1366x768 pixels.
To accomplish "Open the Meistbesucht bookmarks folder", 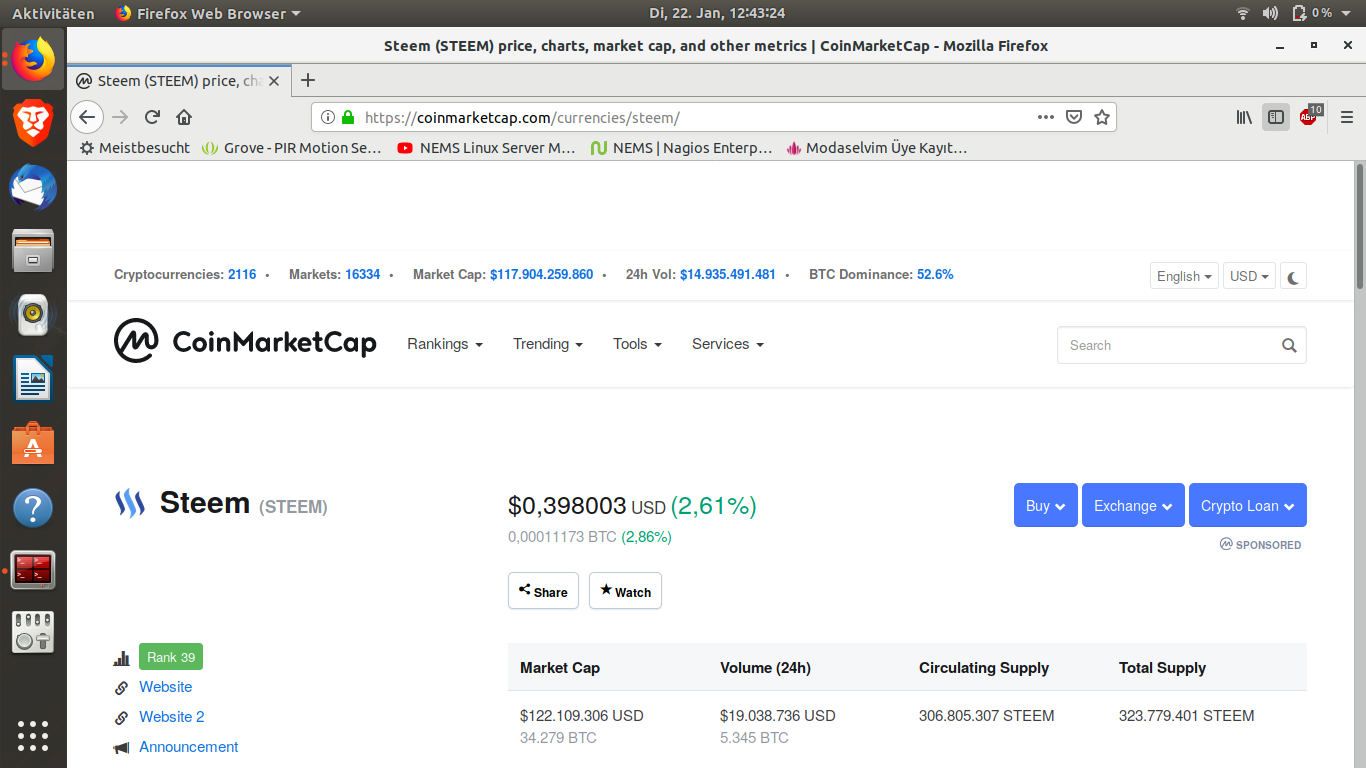I will click(135, 148).
